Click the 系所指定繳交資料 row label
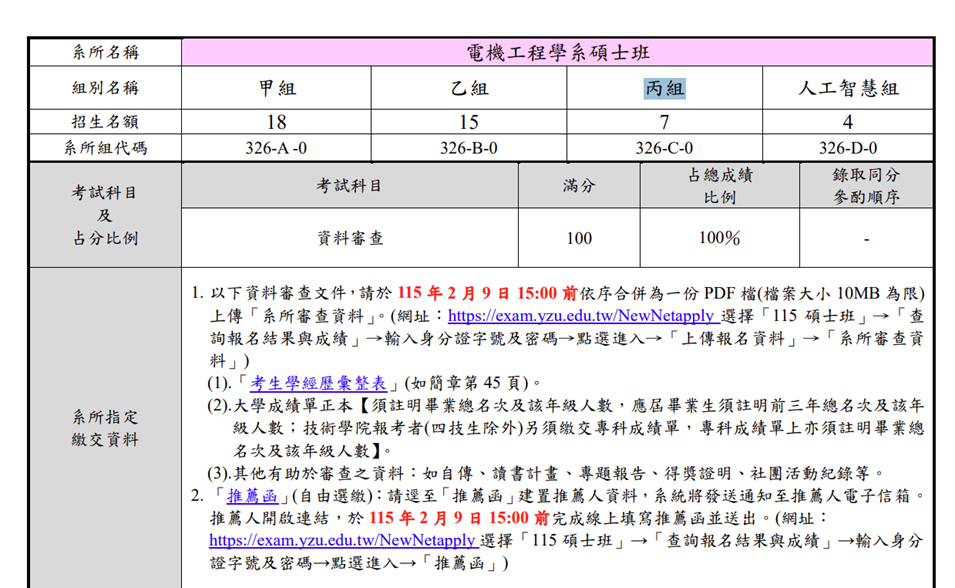 [105, 428]
